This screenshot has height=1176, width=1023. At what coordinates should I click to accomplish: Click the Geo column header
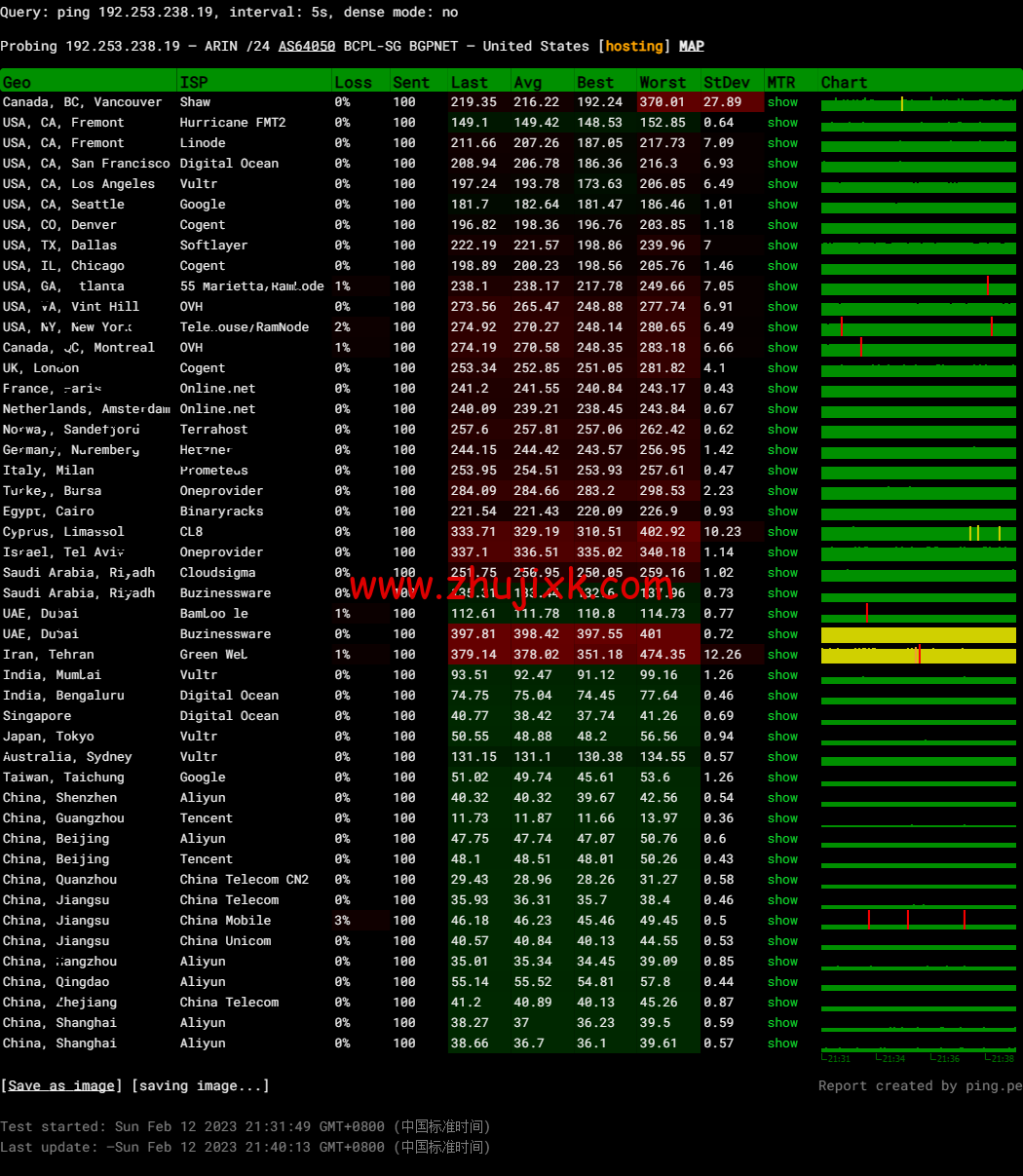[x=17, y=83]
